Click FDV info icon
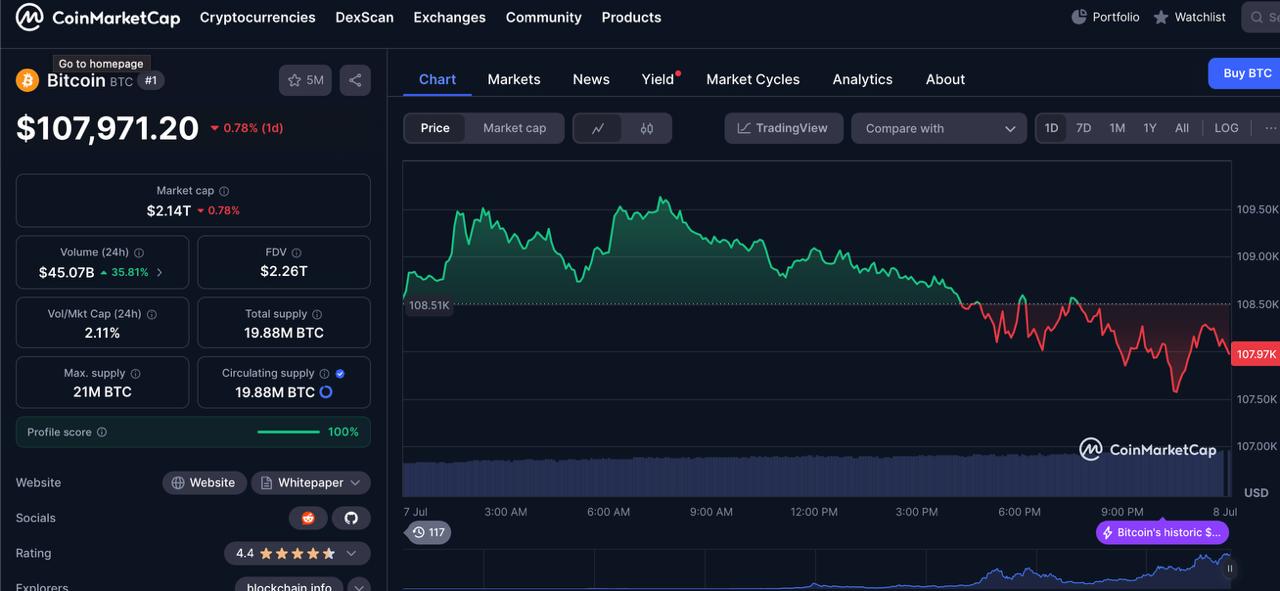The height and width of the screenshot is (591, 1280). pos(296,253)
